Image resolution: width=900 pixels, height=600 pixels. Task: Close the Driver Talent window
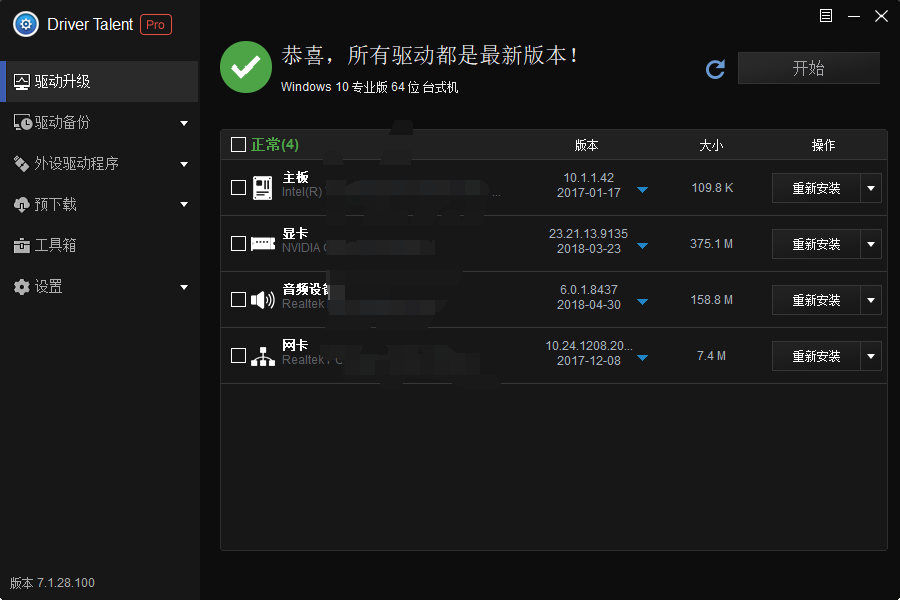pyautogui.click(x=882, y=16)
